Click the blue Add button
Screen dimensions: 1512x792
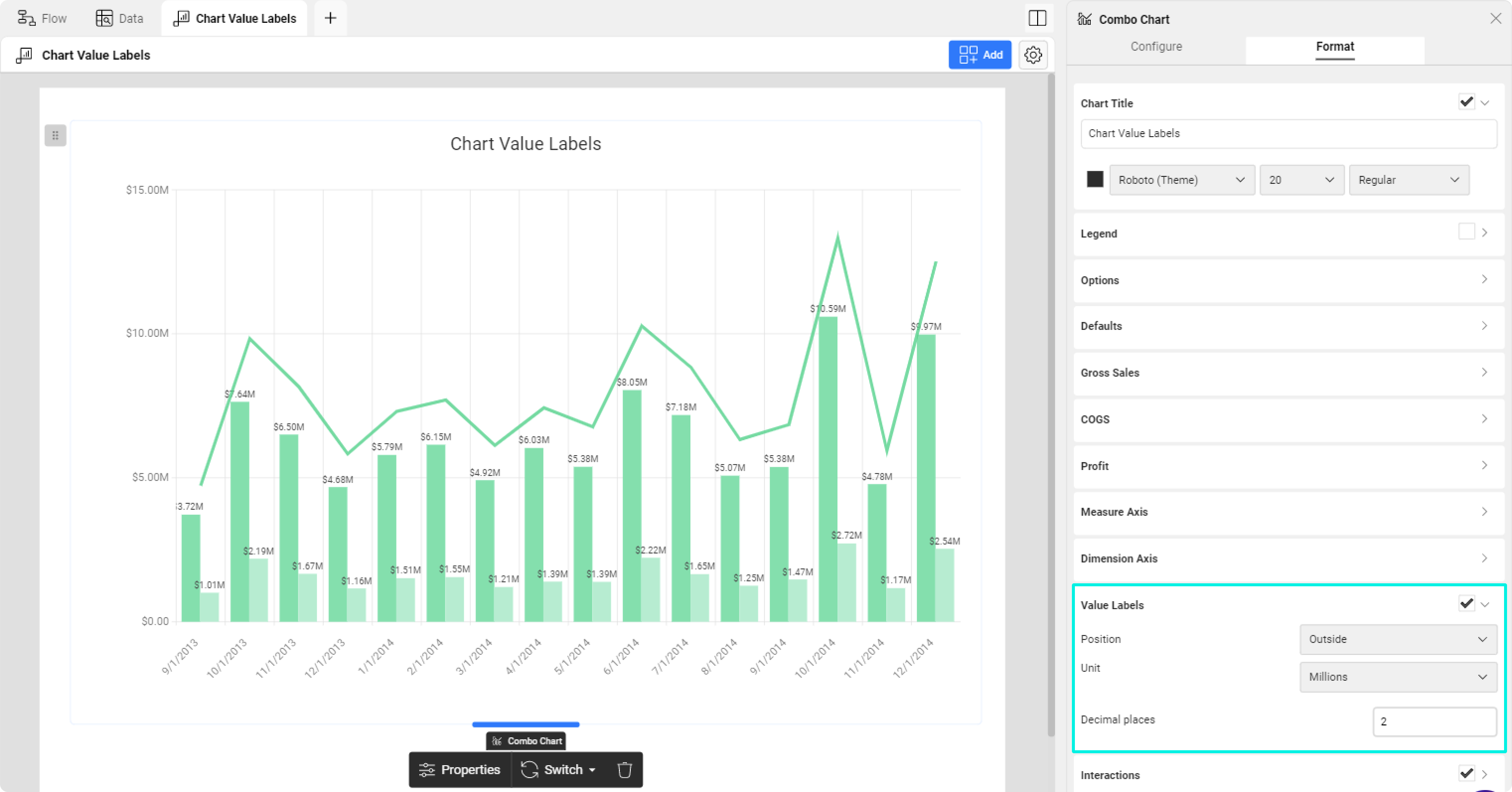(980, 55)
